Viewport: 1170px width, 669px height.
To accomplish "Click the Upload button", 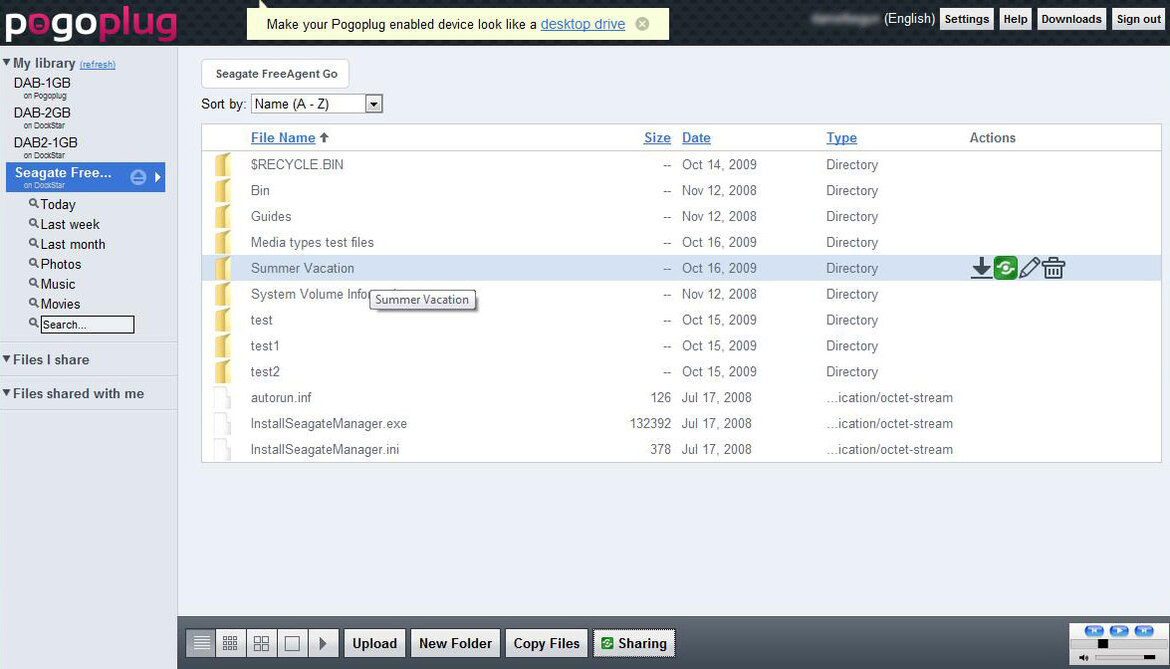I will coord(375,643).
